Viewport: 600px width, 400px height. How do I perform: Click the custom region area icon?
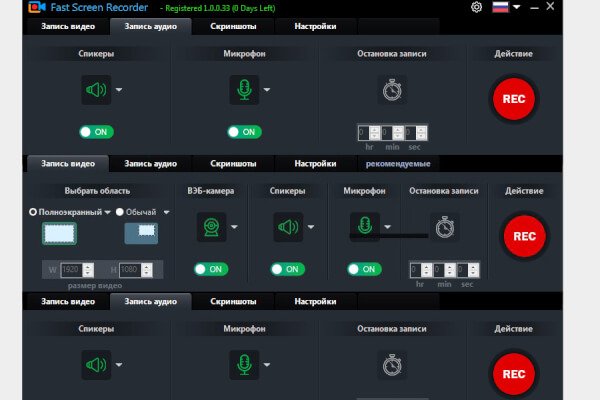[141, 233]
